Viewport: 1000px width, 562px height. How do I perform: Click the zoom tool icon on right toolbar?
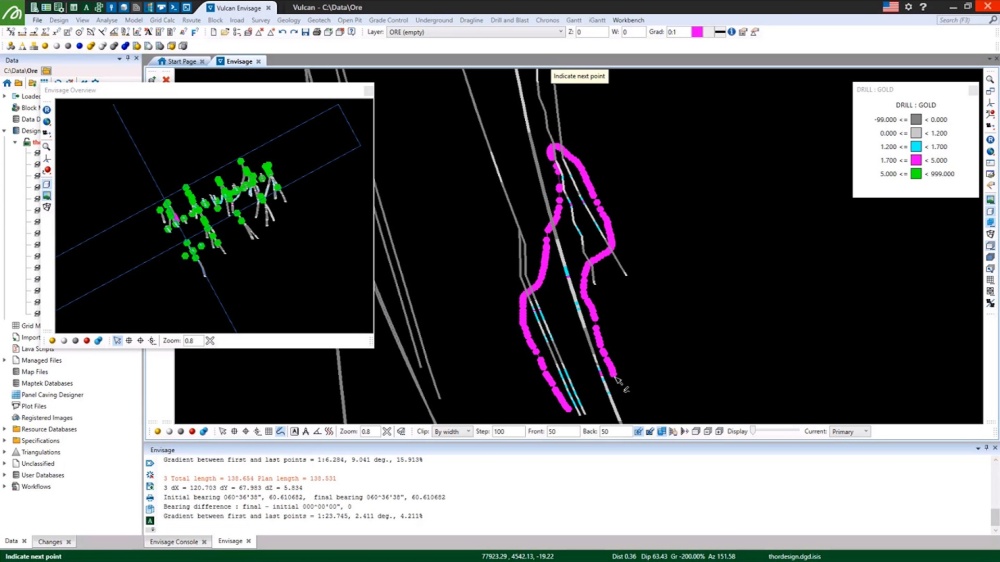[x=990, y=80]
